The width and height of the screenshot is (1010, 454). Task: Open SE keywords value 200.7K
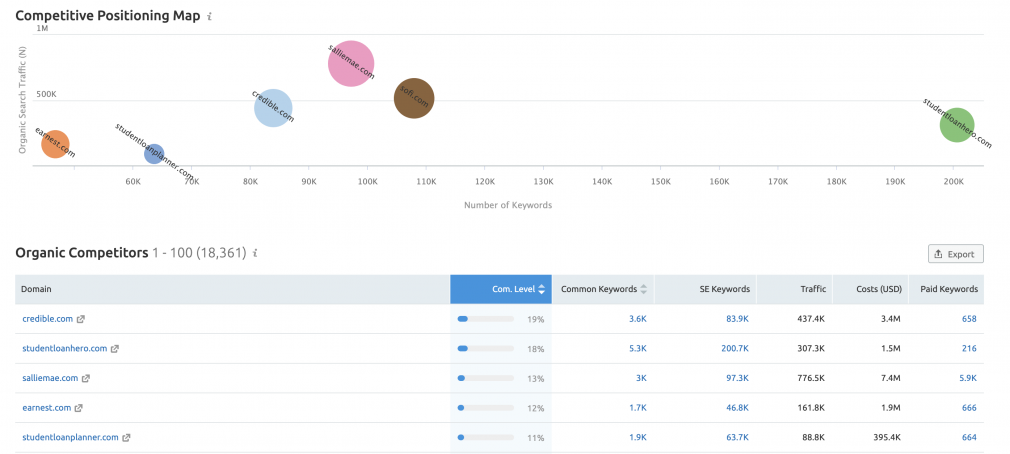[x=736, y=348]
